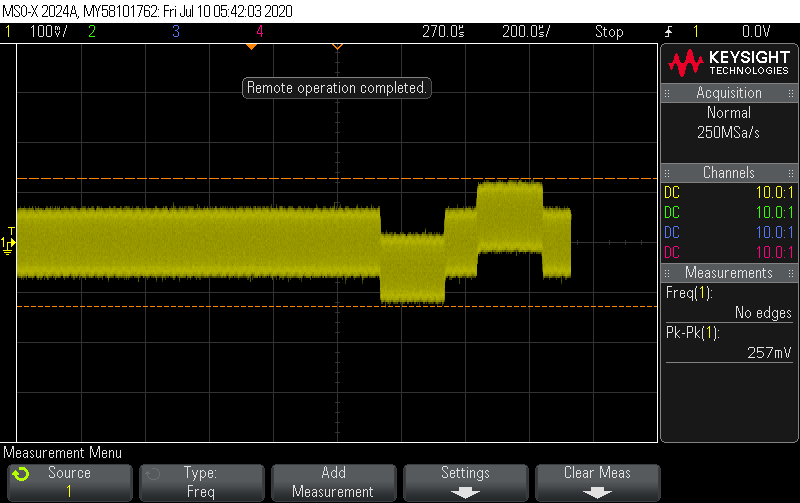Select channel 4 indicator in top bar

(260, 32)
